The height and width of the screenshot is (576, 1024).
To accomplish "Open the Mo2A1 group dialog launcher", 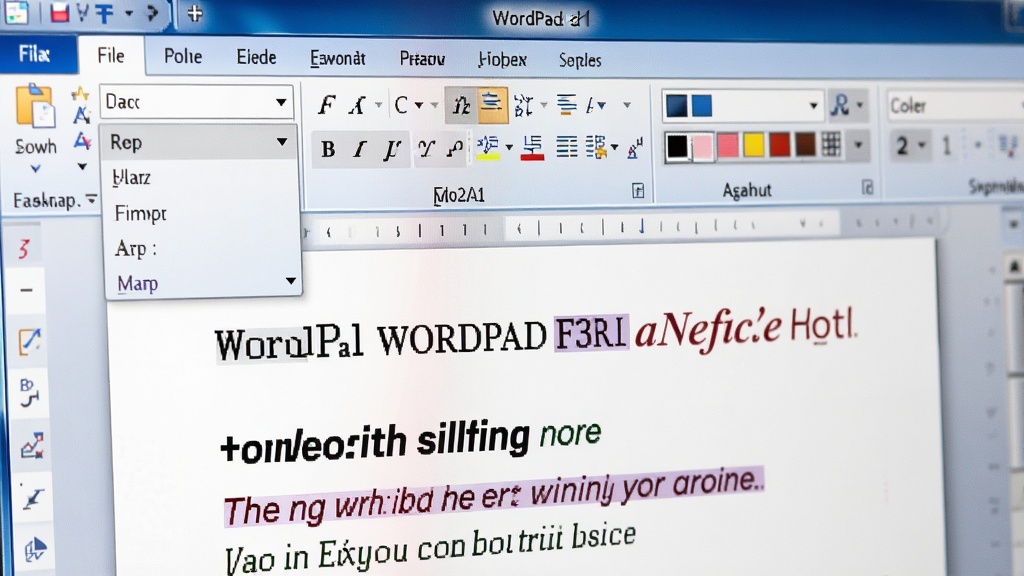I will pos(638,191).
